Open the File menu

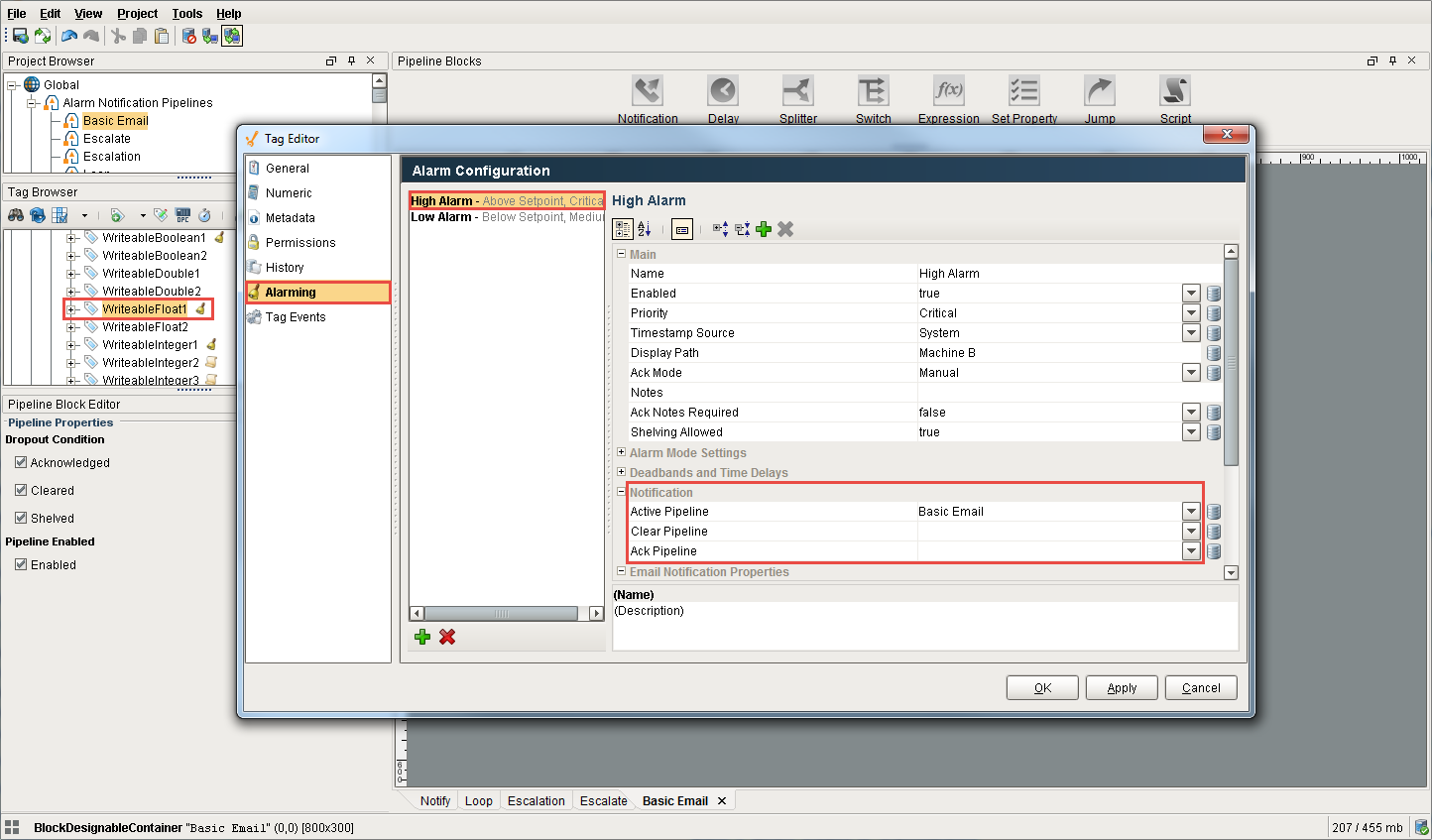17,13
